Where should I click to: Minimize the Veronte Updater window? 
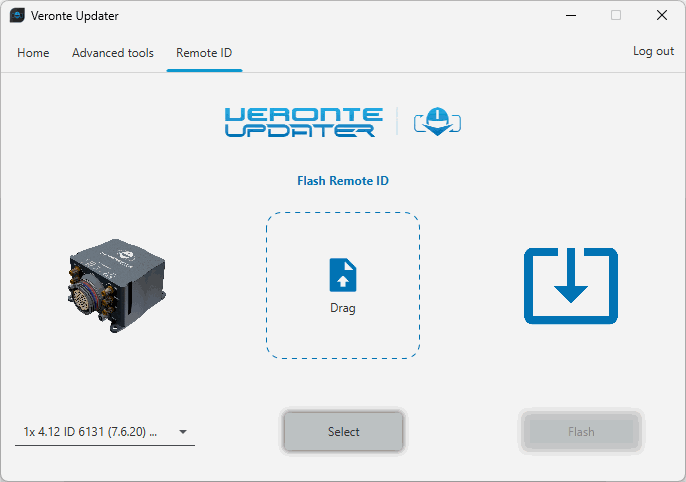570,16
